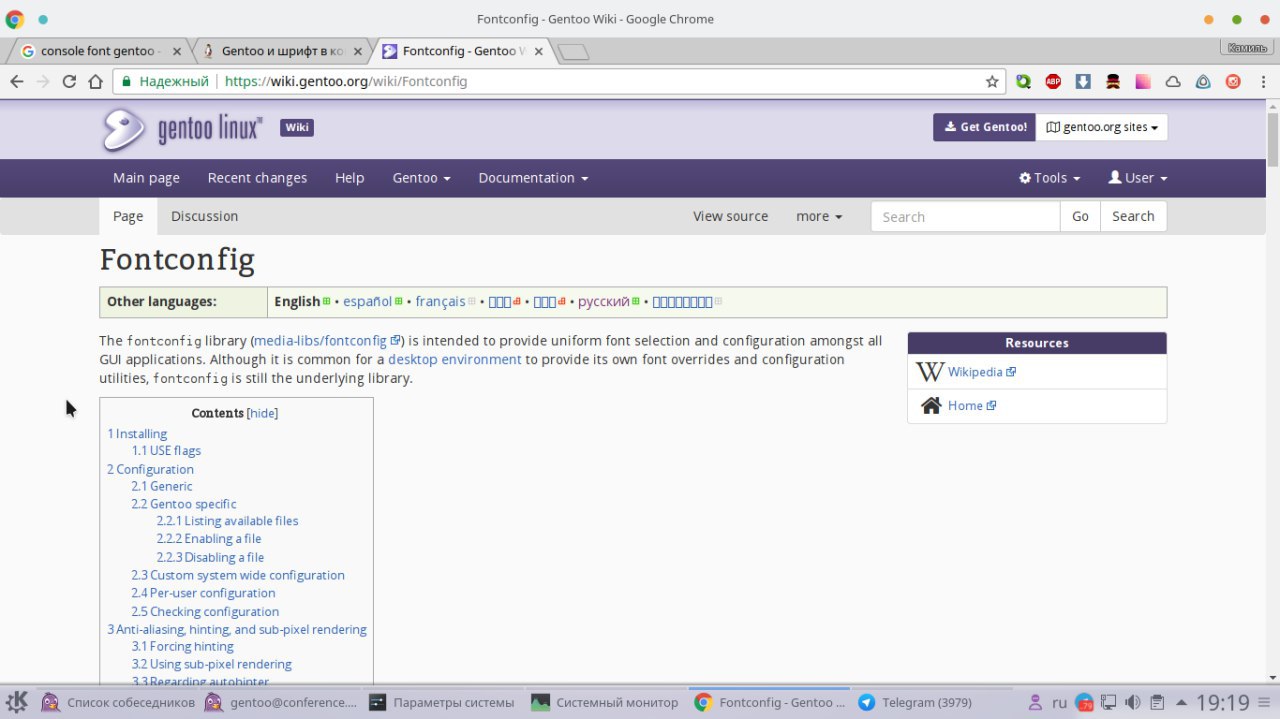Switch language to français
Screen dimensions: 1280x719
[x=440, y=301]
